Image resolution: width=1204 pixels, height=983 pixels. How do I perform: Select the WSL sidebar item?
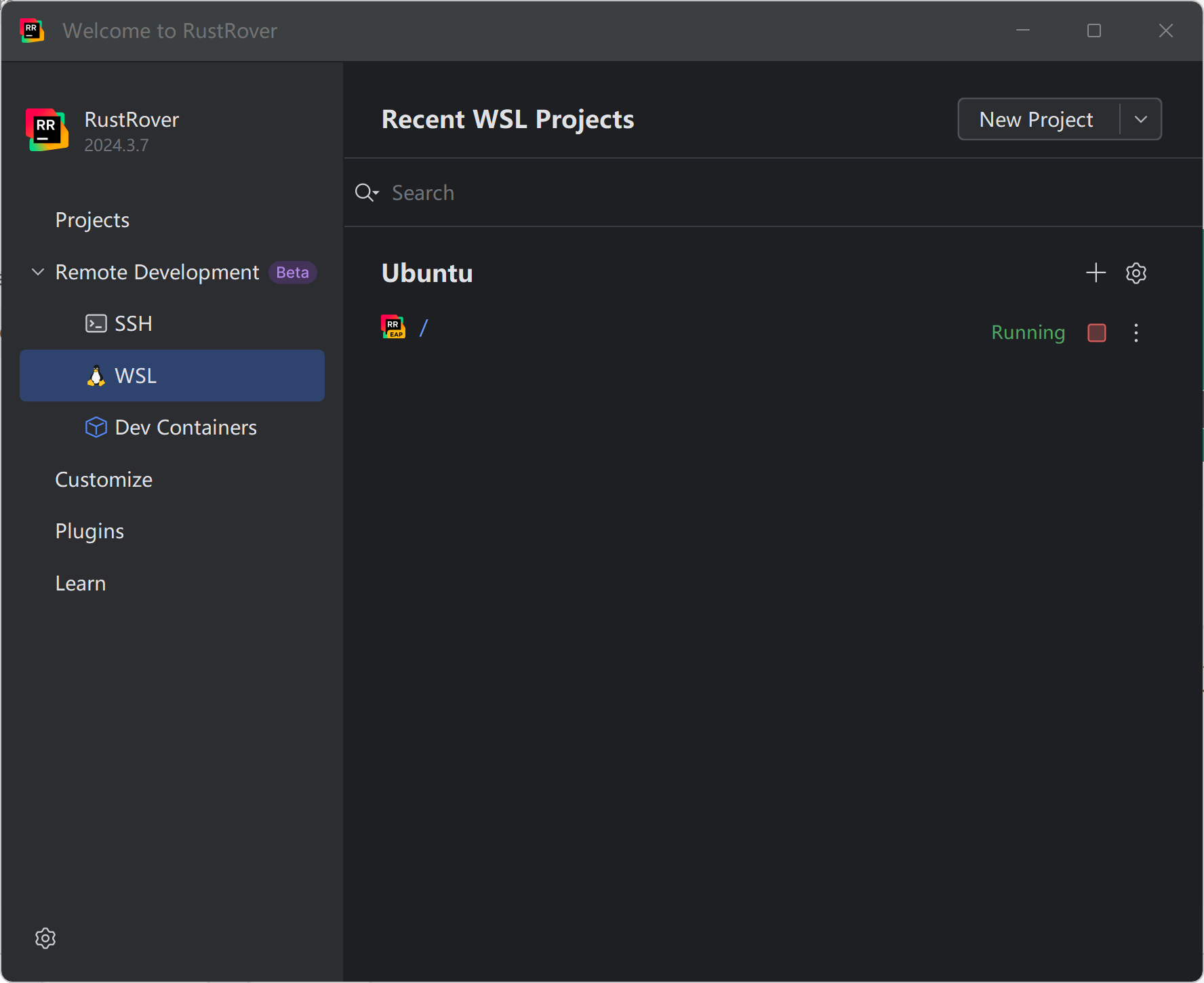(172, 376)
